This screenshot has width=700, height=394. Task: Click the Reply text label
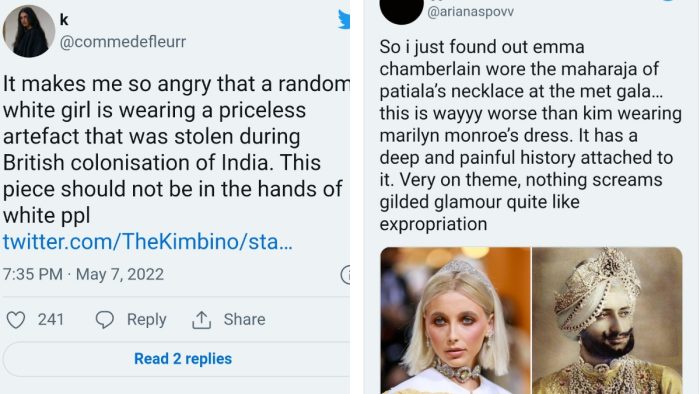pyautogui.click(x=146, y=319)
